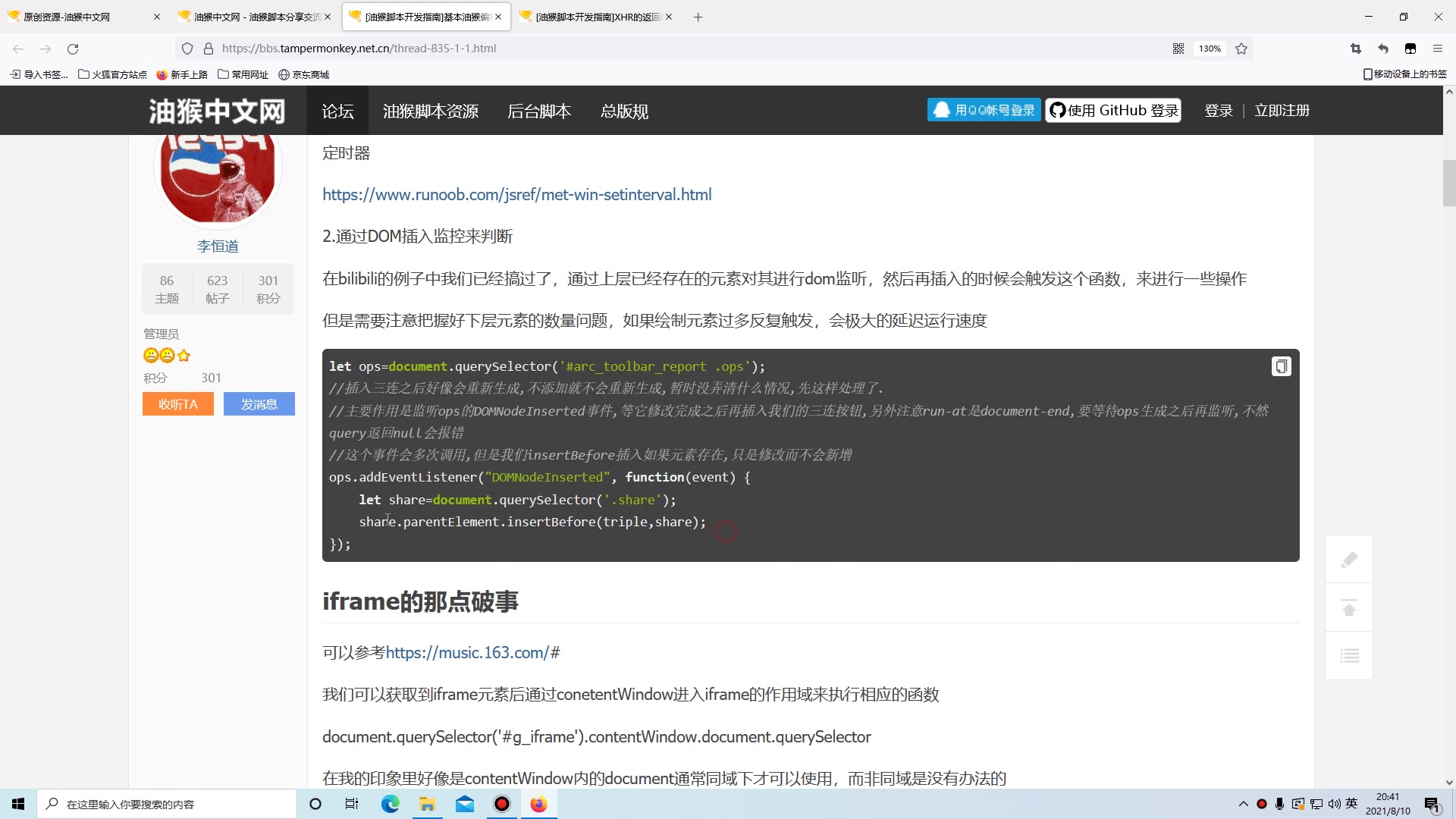The width and height of the screenshot is (1456, 819).
Task: Open File Explorer from the taskbar
Action: tap(427, 804)
